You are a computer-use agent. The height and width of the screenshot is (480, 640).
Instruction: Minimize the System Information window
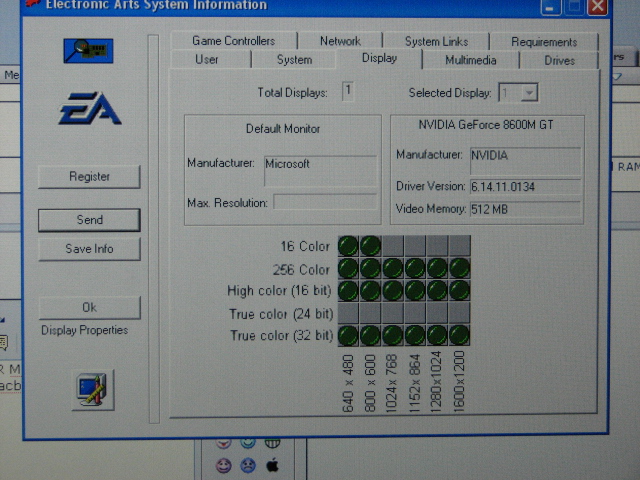[551, 7]
